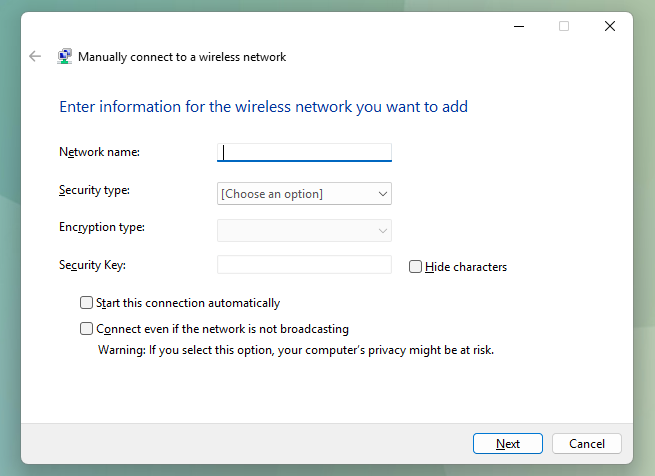Open the Security type dropdown

click(304, 194)
